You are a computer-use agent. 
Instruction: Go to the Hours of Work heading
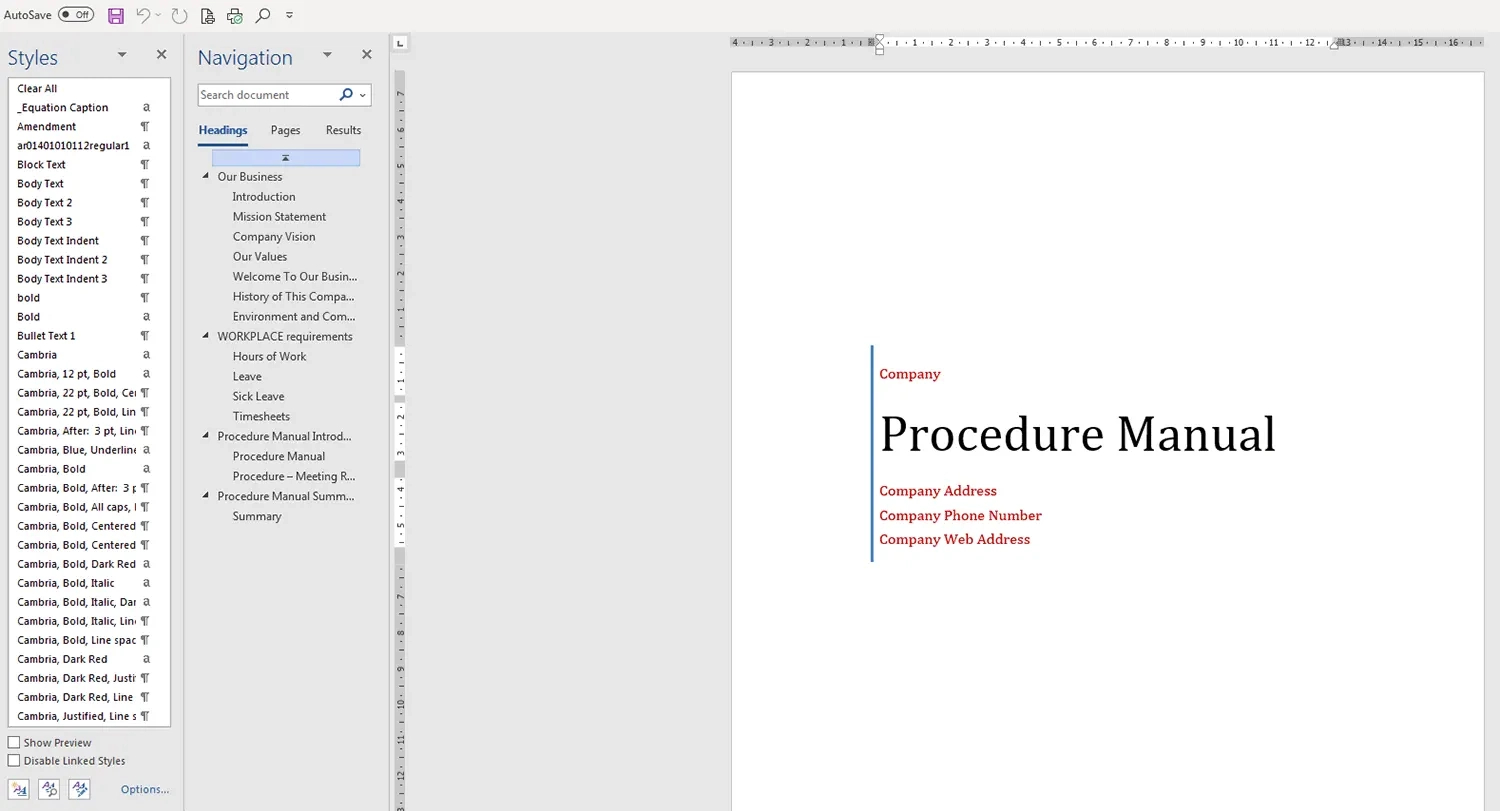tap(269, 357)
